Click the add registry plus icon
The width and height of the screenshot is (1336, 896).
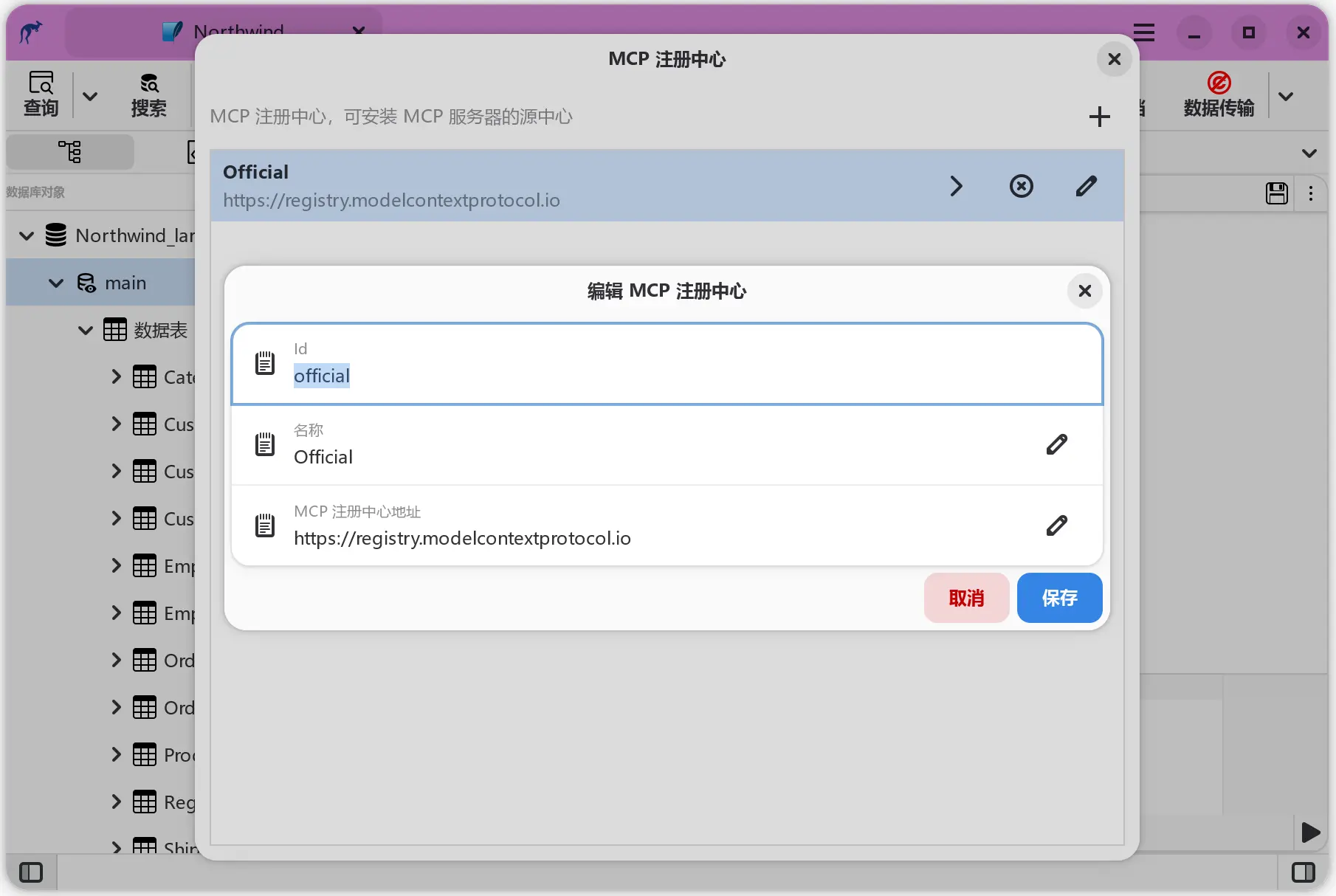pos(1099,117)
